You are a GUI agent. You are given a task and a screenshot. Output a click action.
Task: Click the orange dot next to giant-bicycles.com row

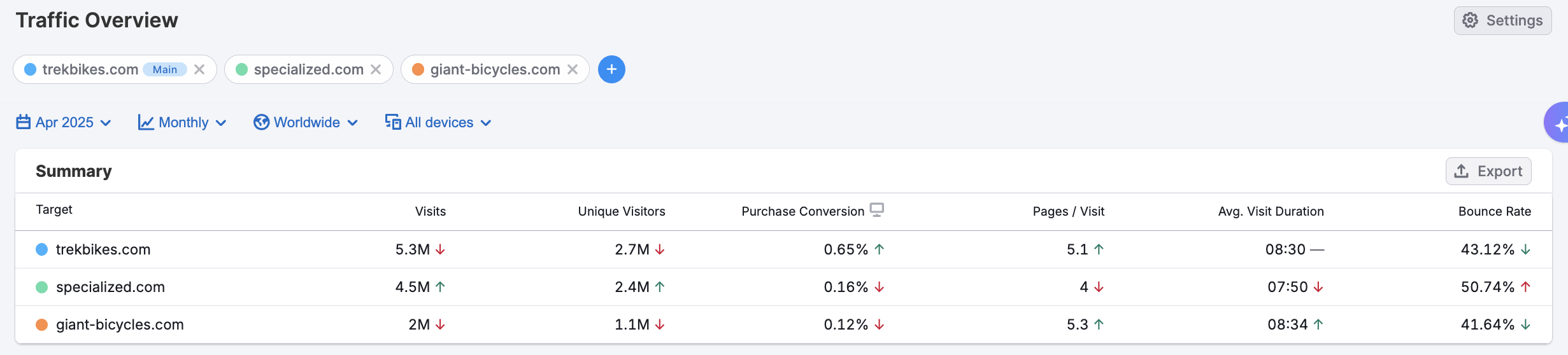pyautogui.click(x=42, y=324)
